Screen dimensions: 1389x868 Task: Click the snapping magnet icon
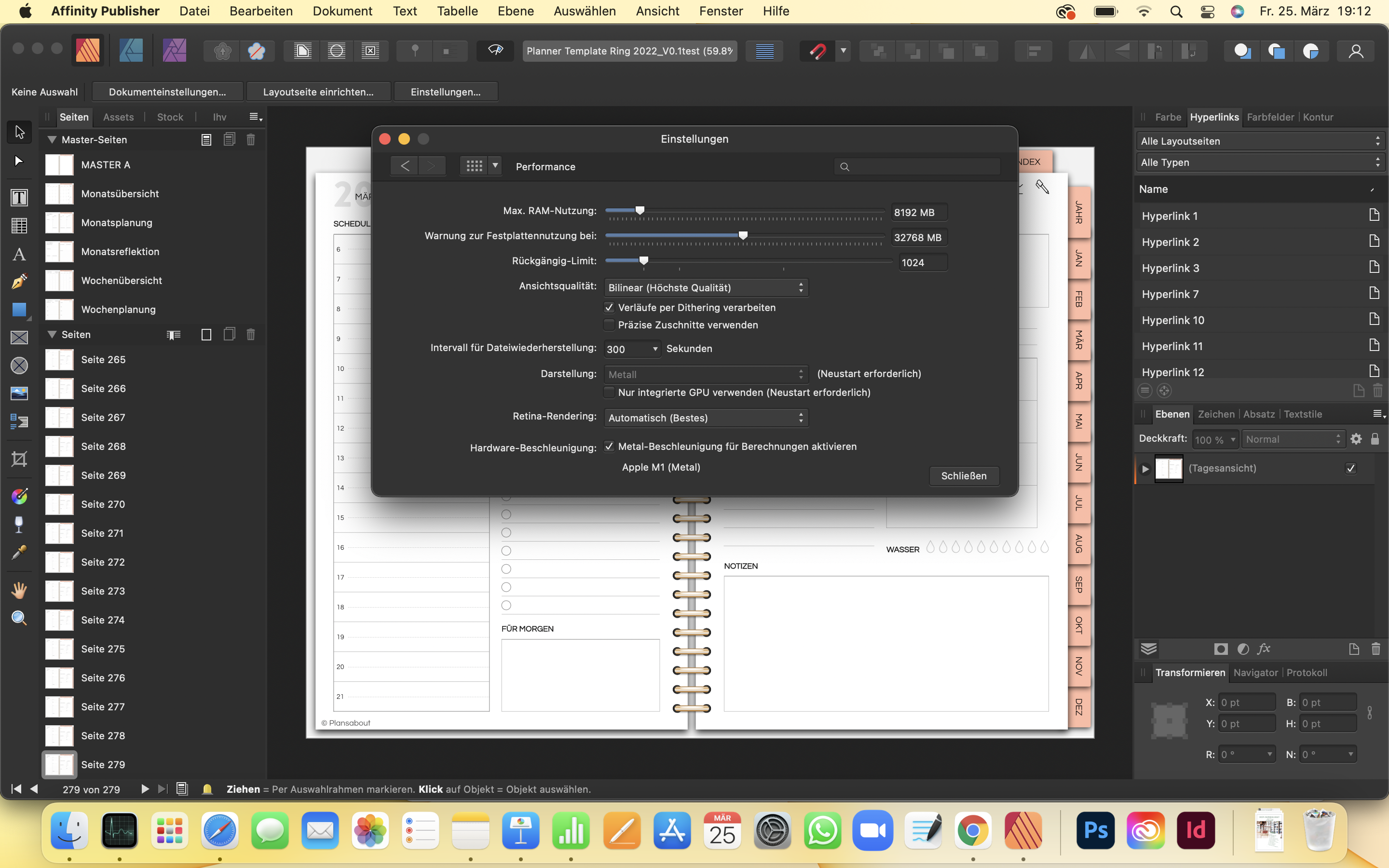point(817,51)
